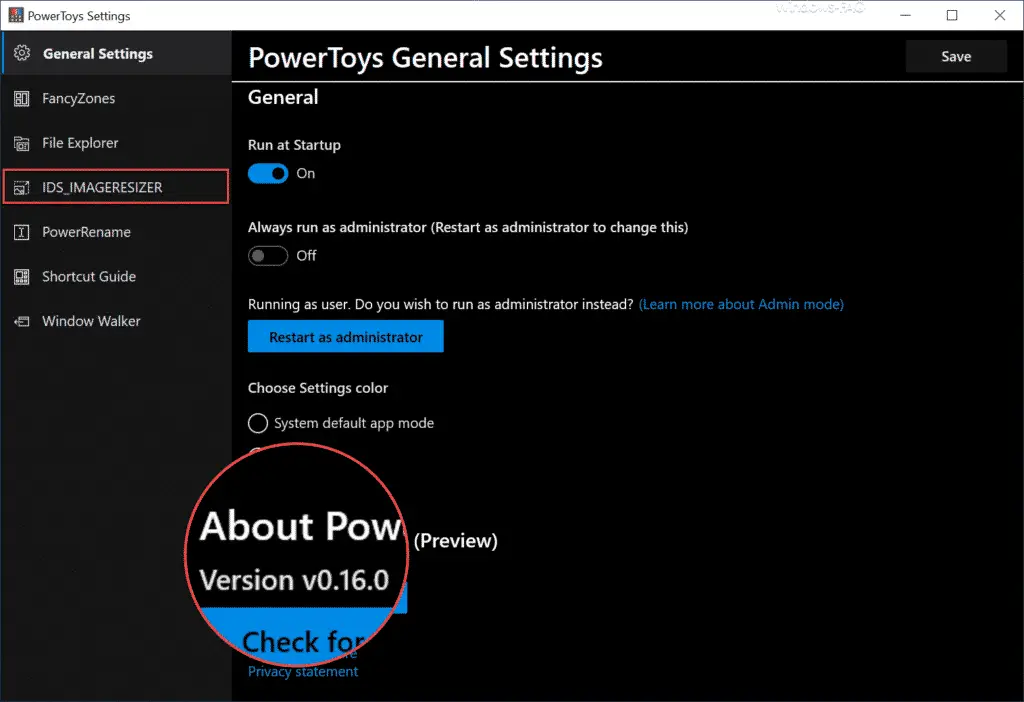Viewport: 1024px width, 702px height.
Task: Click the FancyZones layout icon
Action: pos(22,99)
